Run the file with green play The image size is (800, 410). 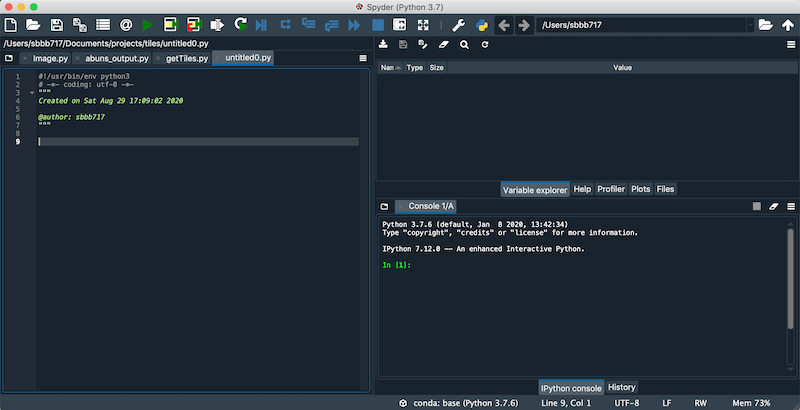point(147,24)
